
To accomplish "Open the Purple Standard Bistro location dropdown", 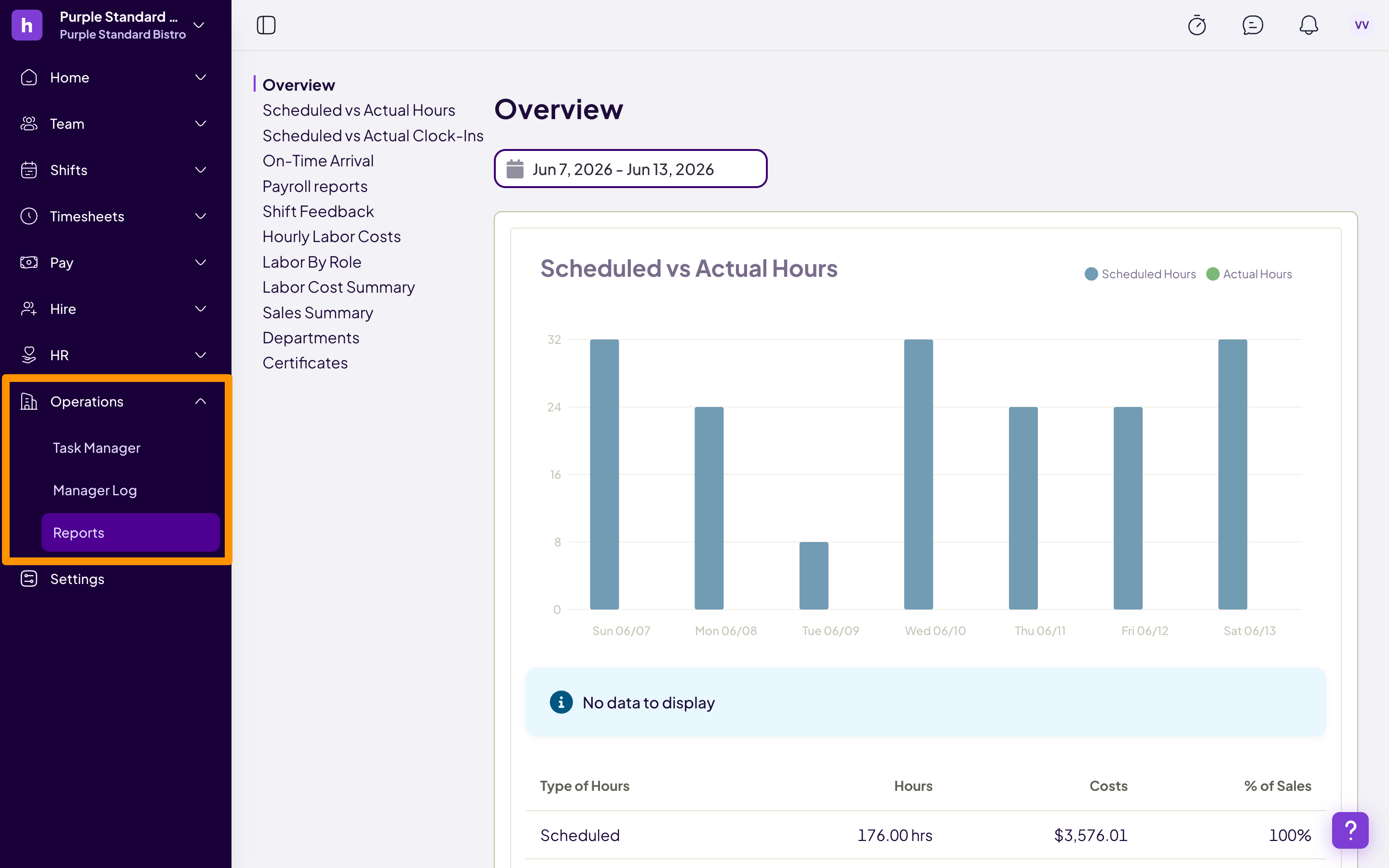I will coord(199,25).
